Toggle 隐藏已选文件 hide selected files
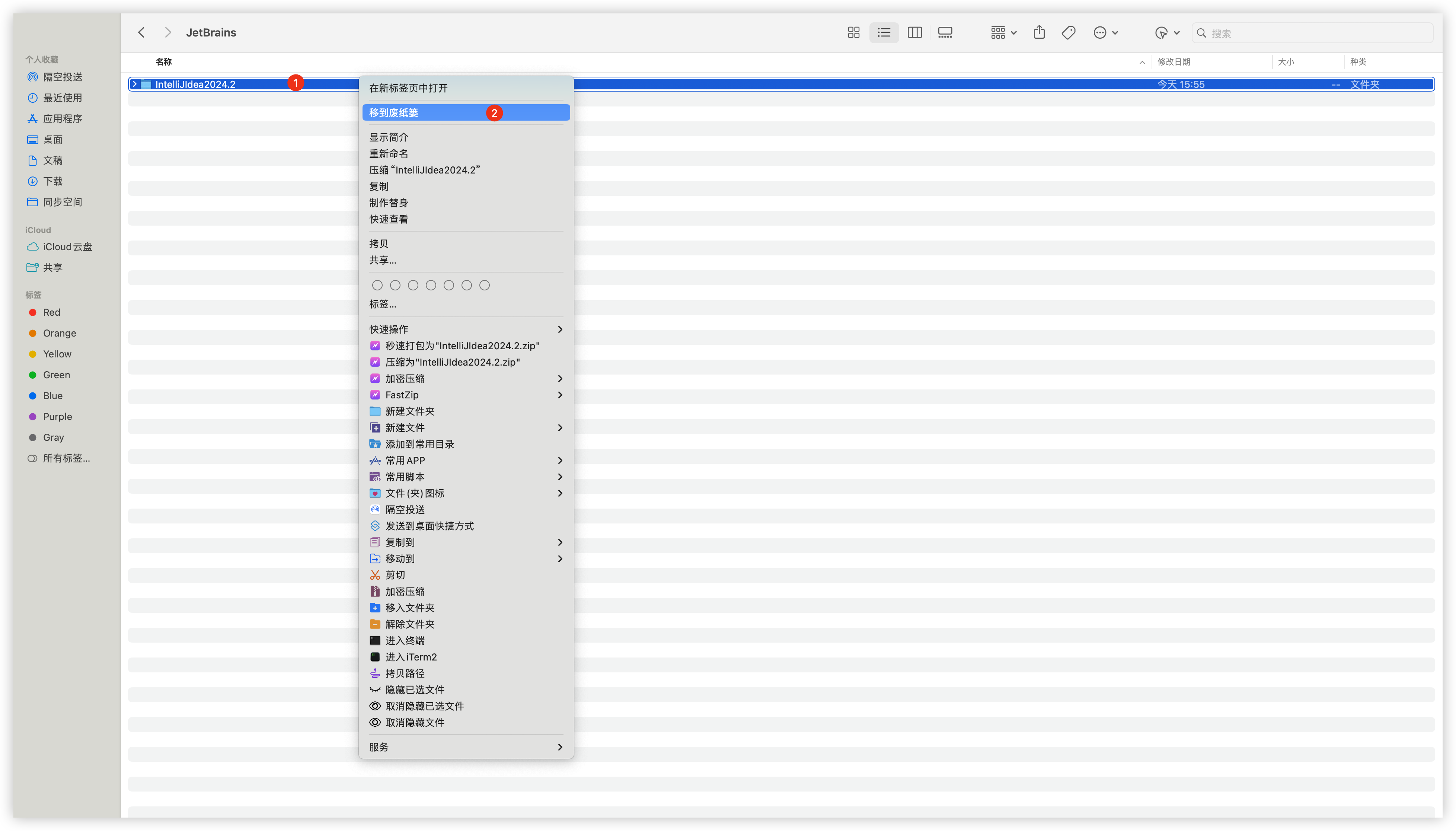The height and width of the screenshot is (831, 1456). (x=415, y=690)
